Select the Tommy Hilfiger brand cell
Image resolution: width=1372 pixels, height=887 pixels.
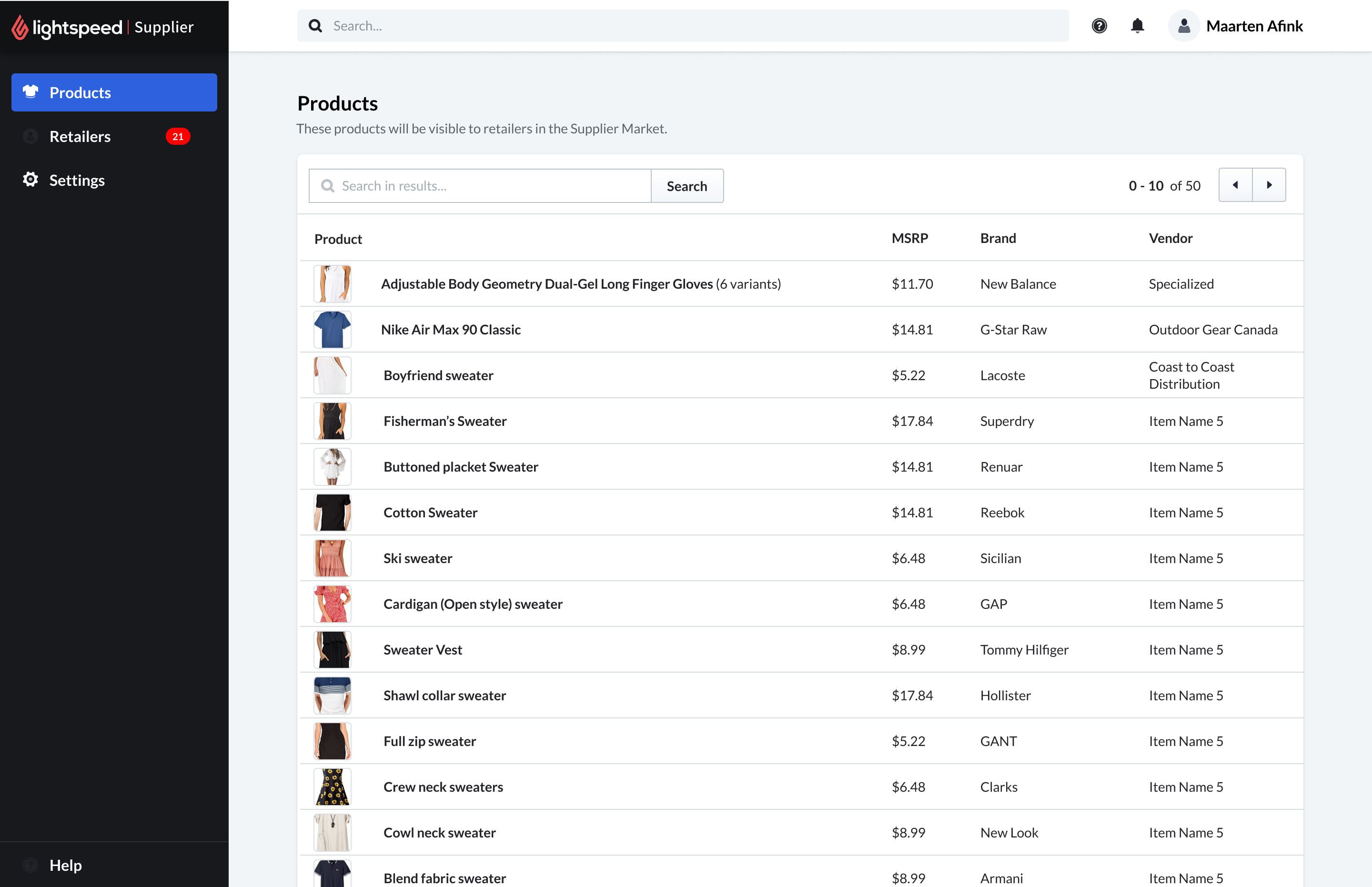1024,650
